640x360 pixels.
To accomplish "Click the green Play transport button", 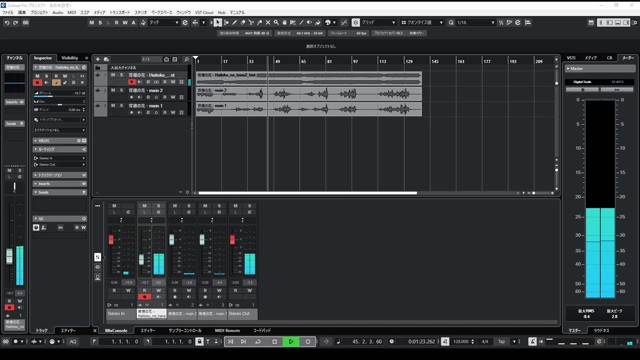I will [291, 342].
